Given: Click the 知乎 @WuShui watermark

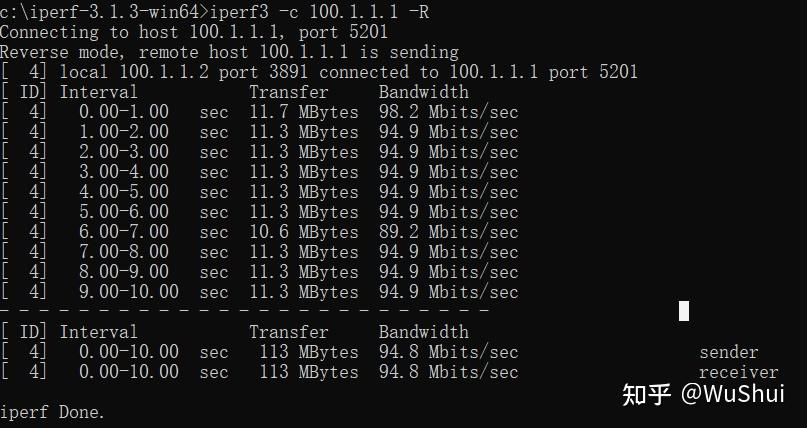Looking at the screenshot, I should coord(703,395).
